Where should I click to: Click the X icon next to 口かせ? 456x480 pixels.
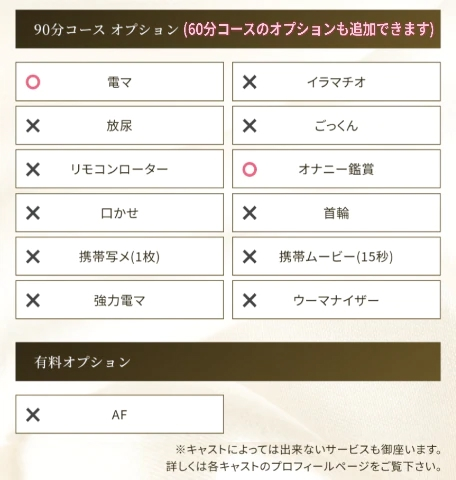(x=33, y=213)
